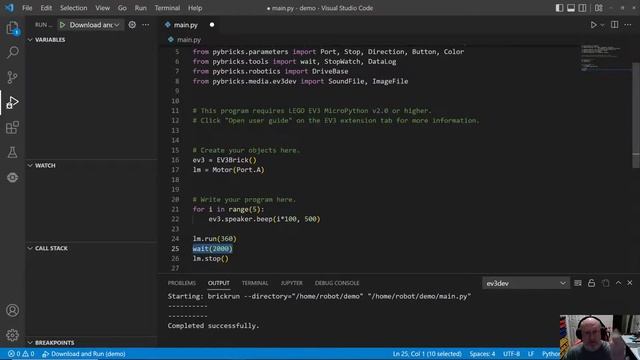Run Python file with editor play button
The height and width of the screenshot is (360, 640).
[593, 25]
